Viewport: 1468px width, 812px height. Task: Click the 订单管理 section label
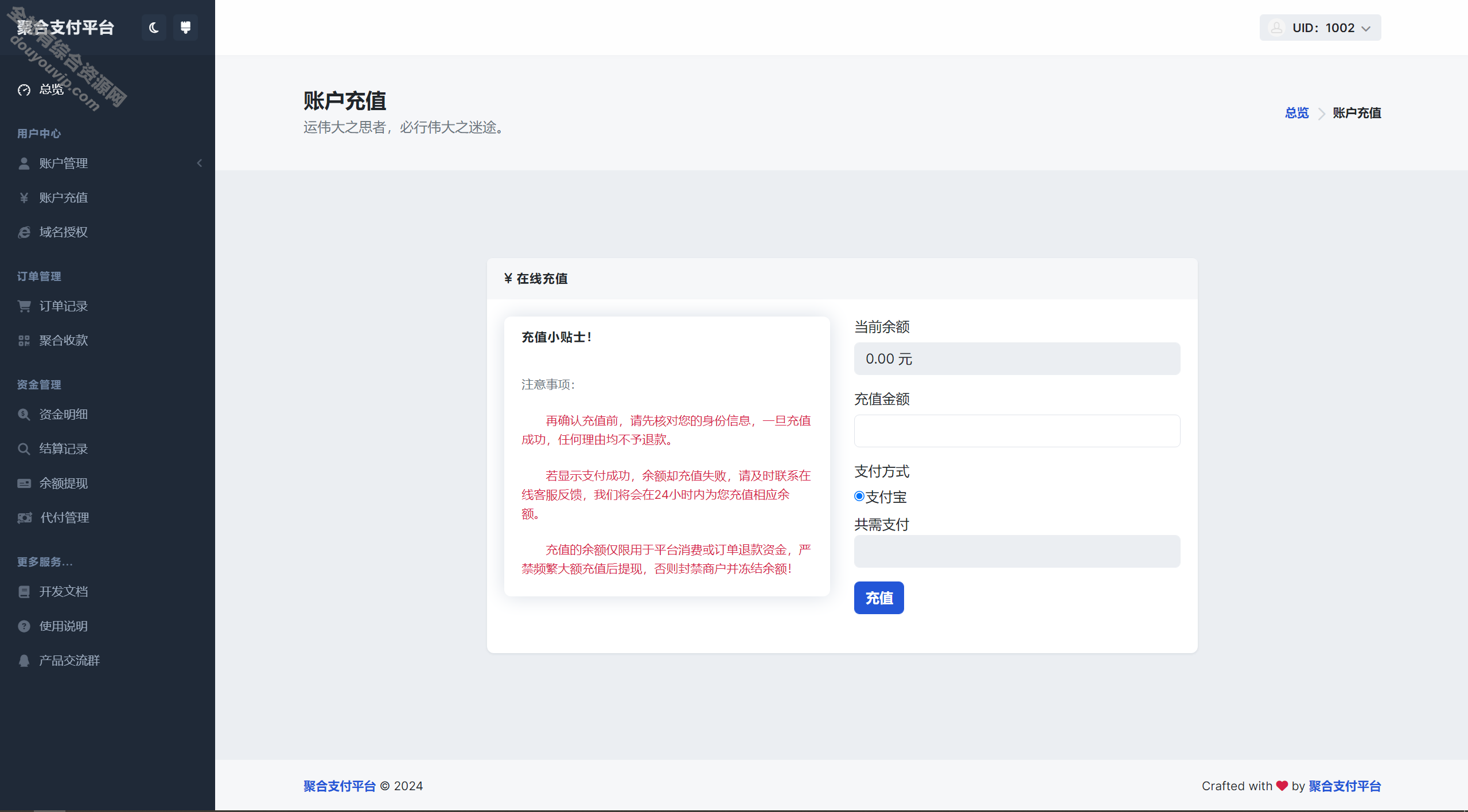(x=39, y=276)
